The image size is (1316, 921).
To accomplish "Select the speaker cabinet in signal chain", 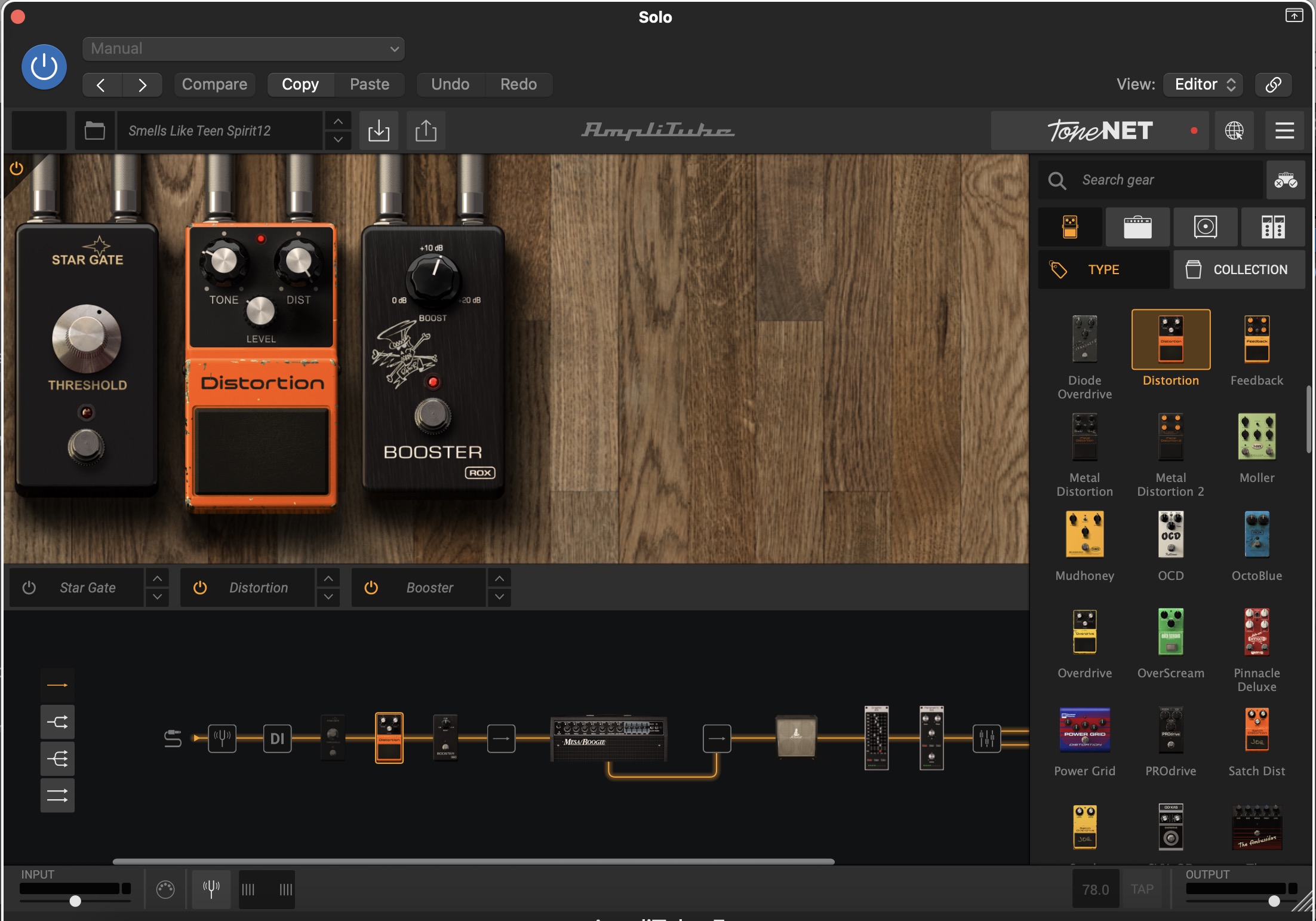I will tap(796, 737).
